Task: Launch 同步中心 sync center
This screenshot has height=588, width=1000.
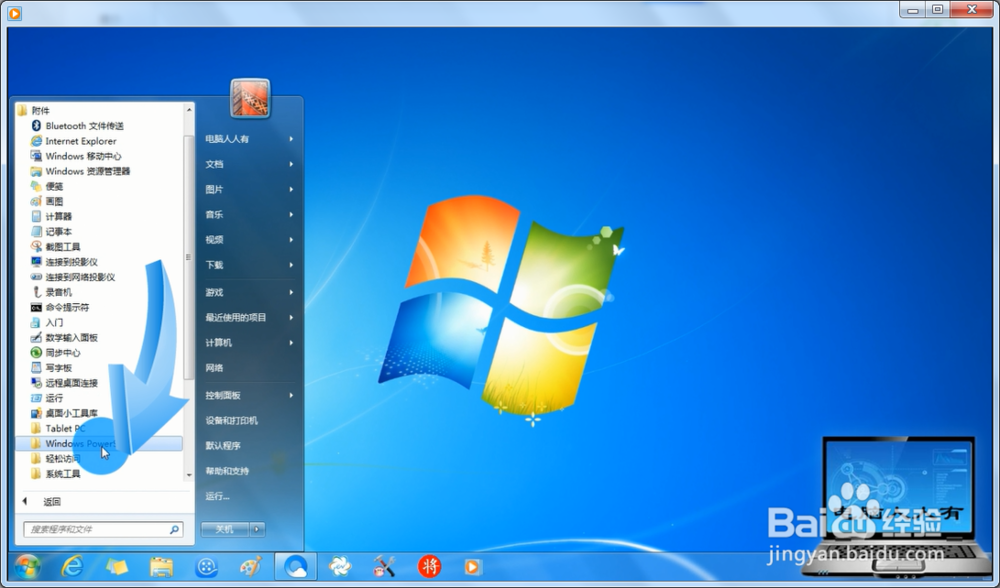Action: point(55,353)
